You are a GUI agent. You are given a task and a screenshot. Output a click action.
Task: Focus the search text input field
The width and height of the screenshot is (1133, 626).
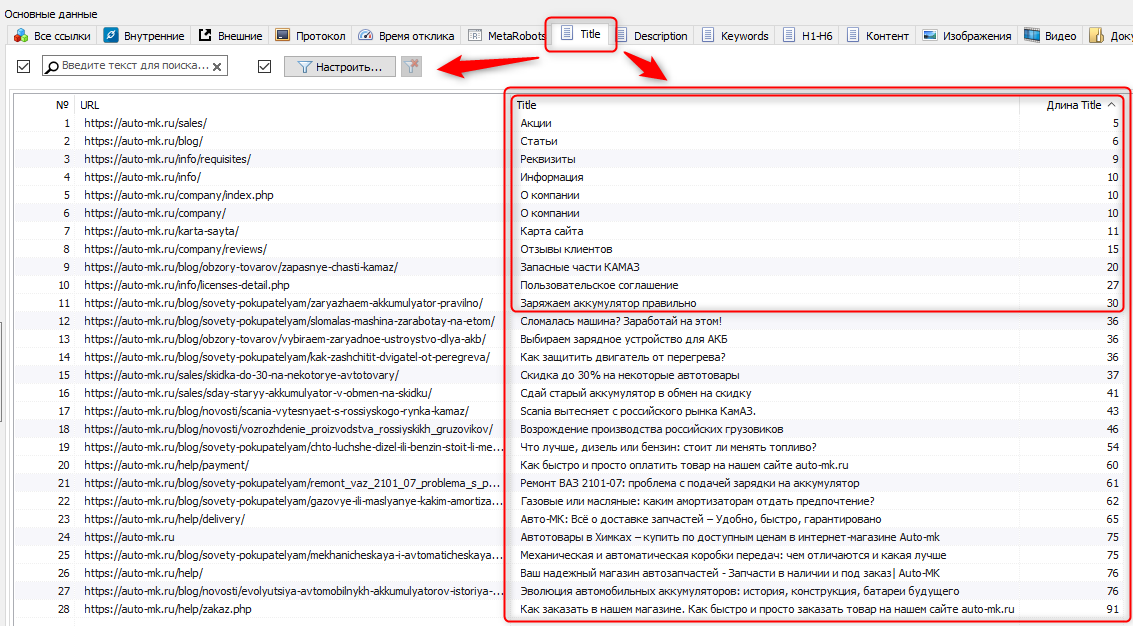(x=134, y=66)
